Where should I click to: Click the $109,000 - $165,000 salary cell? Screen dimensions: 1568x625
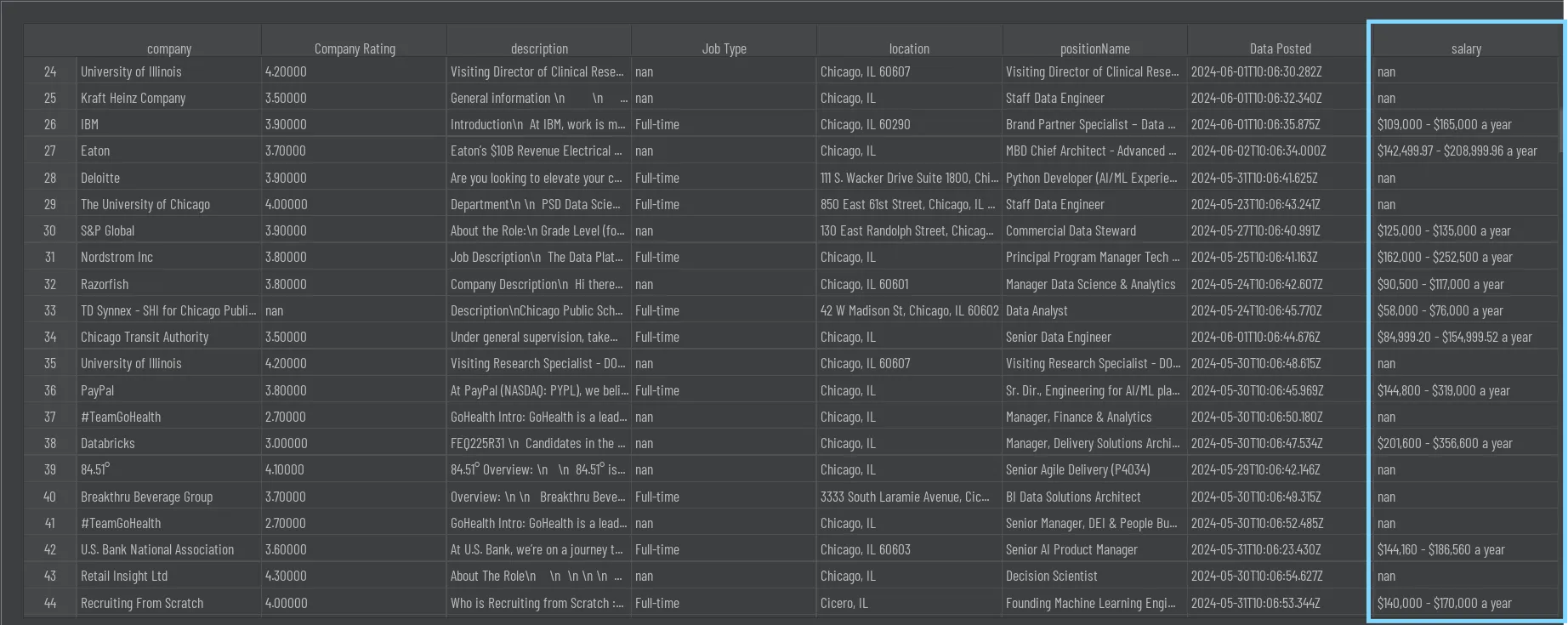click(1466, 124)
